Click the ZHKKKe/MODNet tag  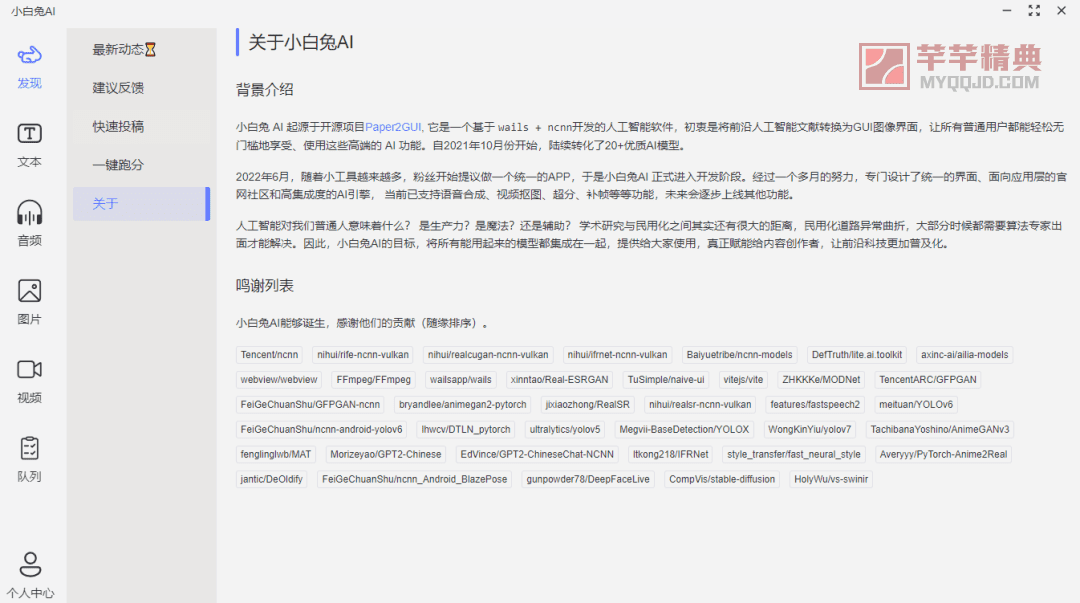click(821, 380)
